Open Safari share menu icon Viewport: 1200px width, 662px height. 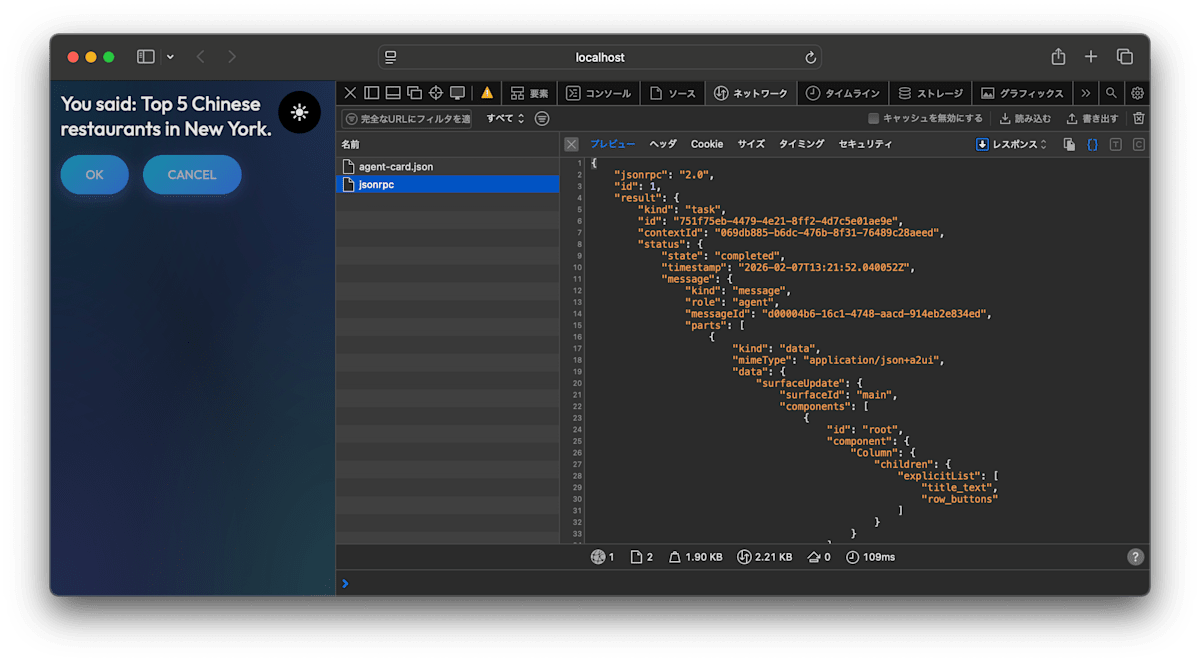[1058, 57]
